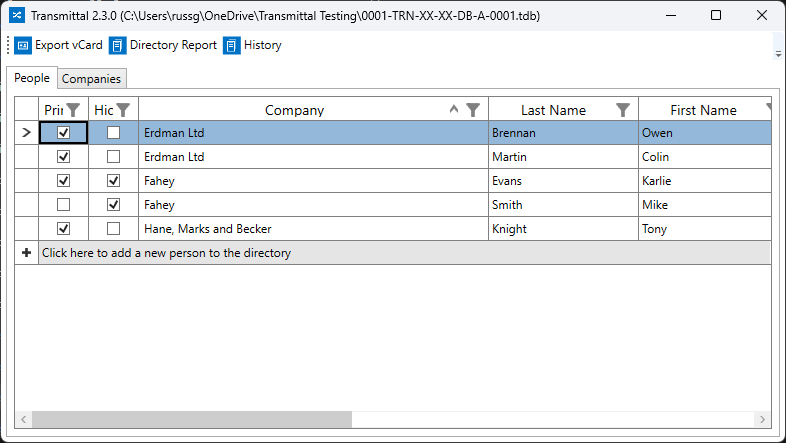Click the filter icon in Hic column

tap(123, 110)
